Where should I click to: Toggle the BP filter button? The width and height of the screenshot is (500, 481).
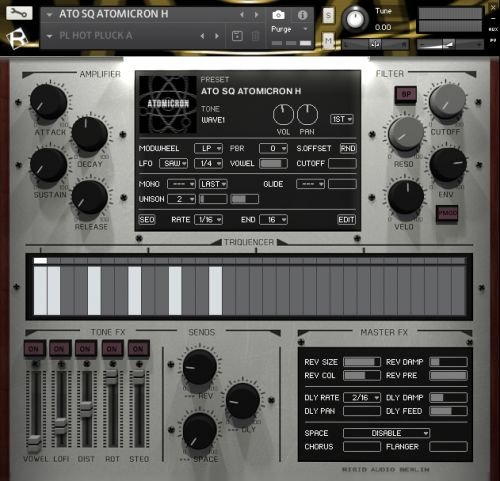(x=406, y=94)
